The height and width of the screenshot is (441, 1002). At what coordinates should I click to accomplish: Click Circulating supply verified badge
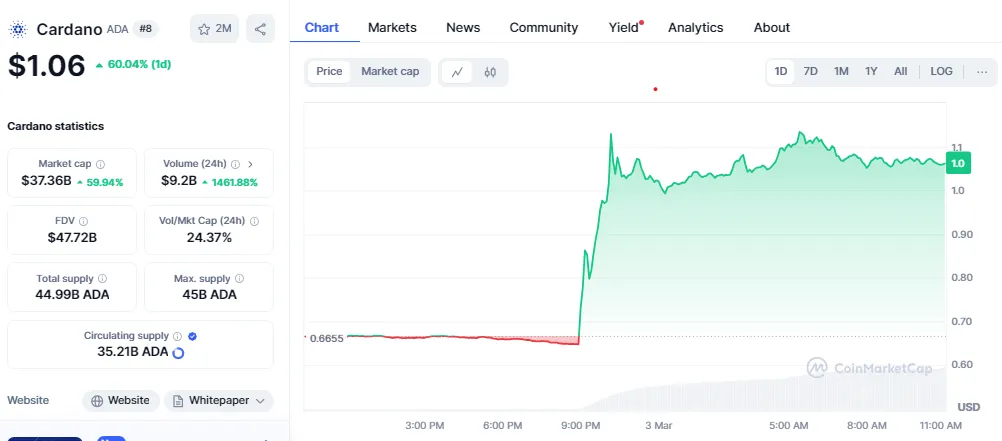pyautogui.click(x=192, y=336)
